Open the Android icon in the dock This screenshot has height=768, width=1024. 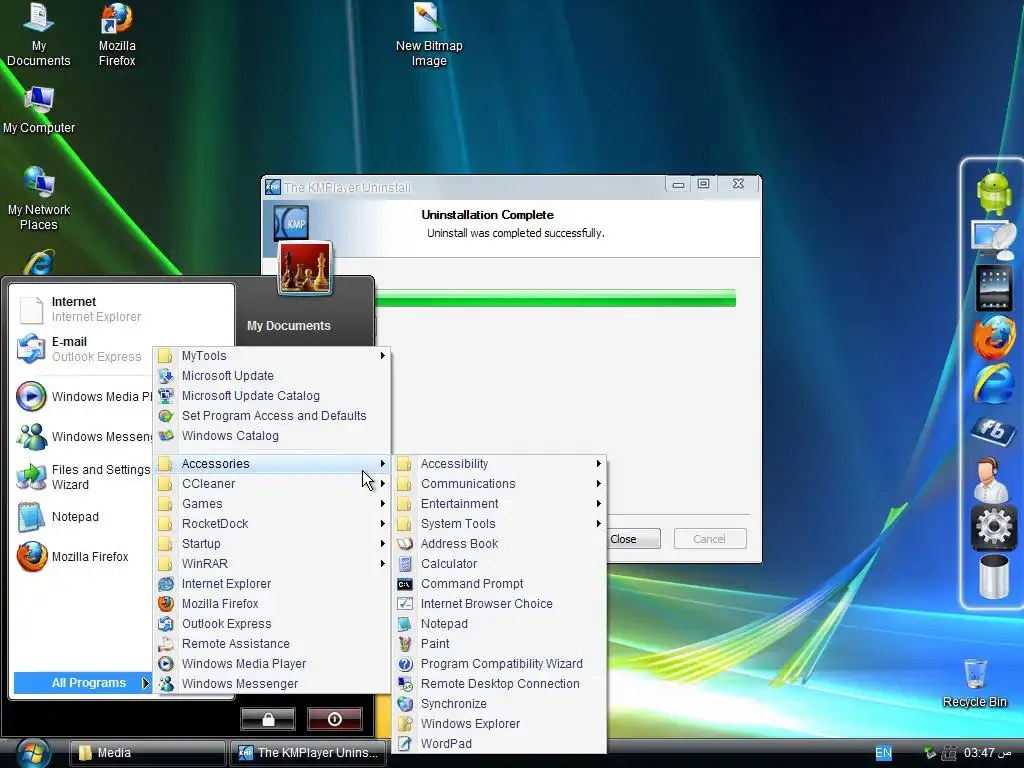coord(993,193)
